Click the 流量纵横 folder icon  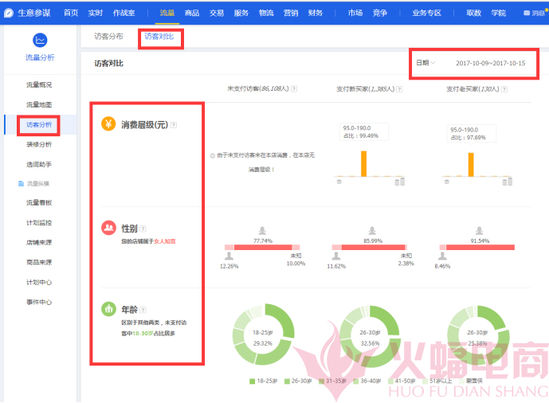(21, 183)
